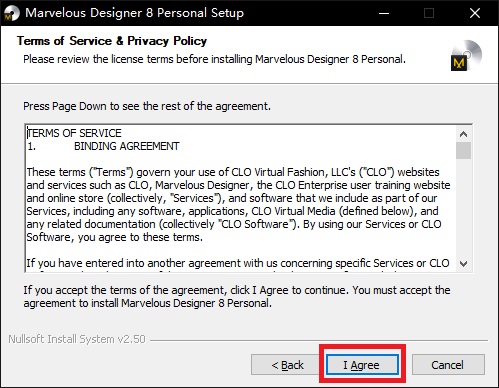499x388 pixels.
Task: Cancel the Marvelous Designer installation
Action: pyautogui.click(x=448, y=364)
